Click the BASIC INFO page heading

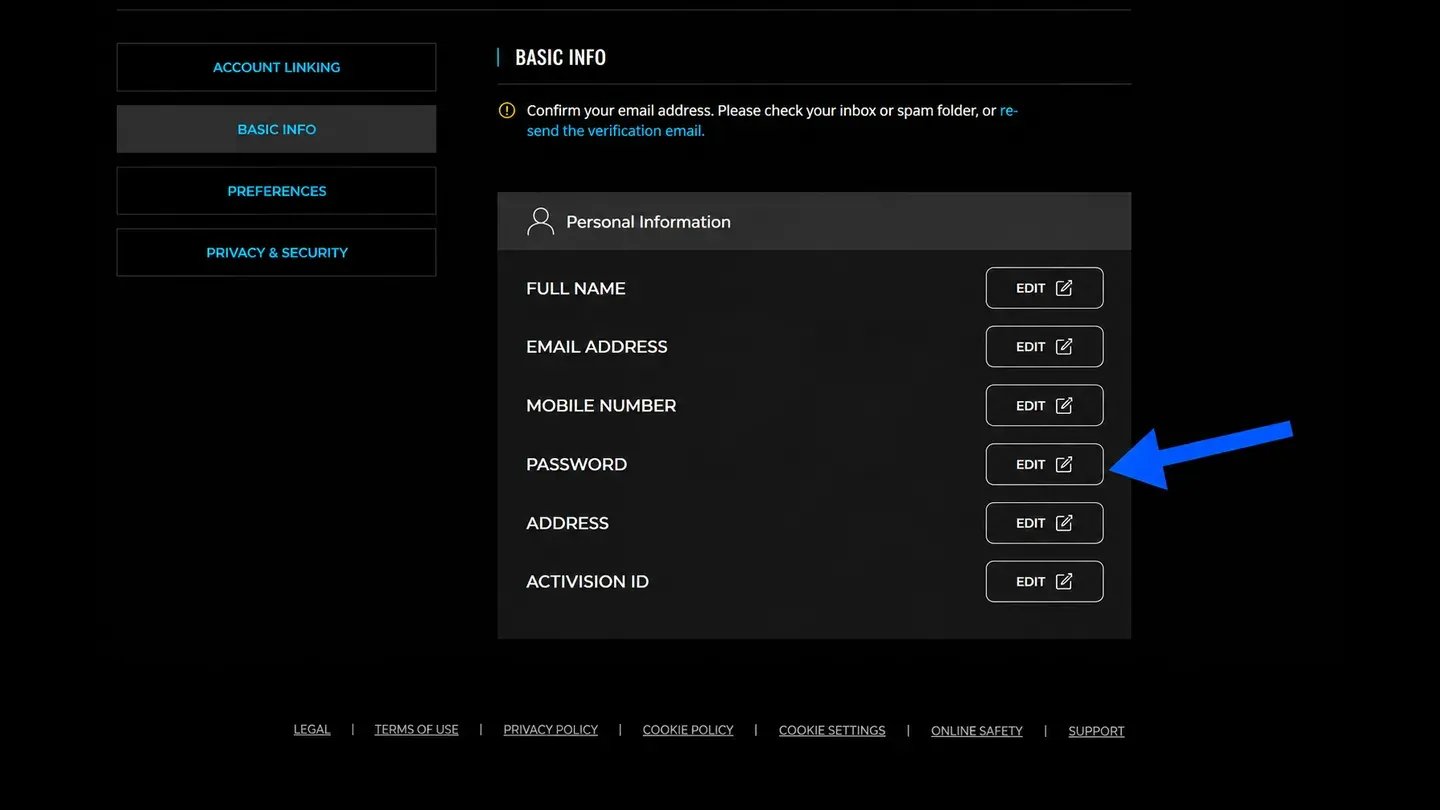560,57
